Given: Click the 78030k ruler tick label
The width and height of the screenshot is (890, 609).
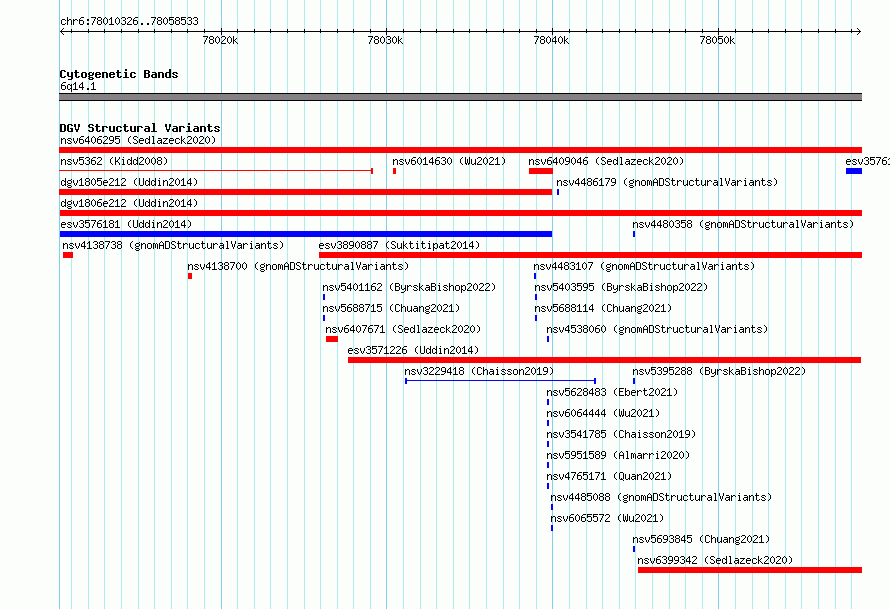Looking at the screenshot, I should click(385, 40).
